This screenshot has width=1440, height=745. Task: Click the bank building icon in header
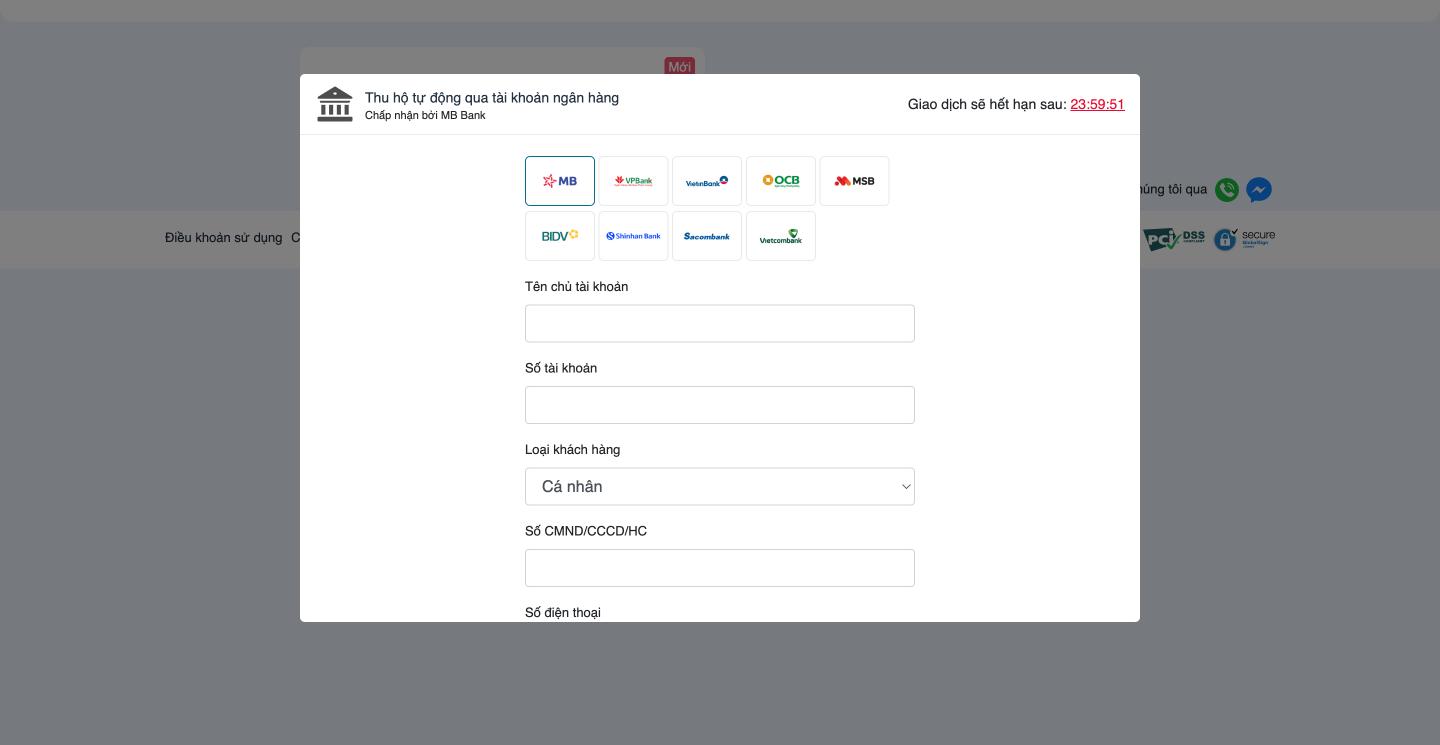click(335, 104)
